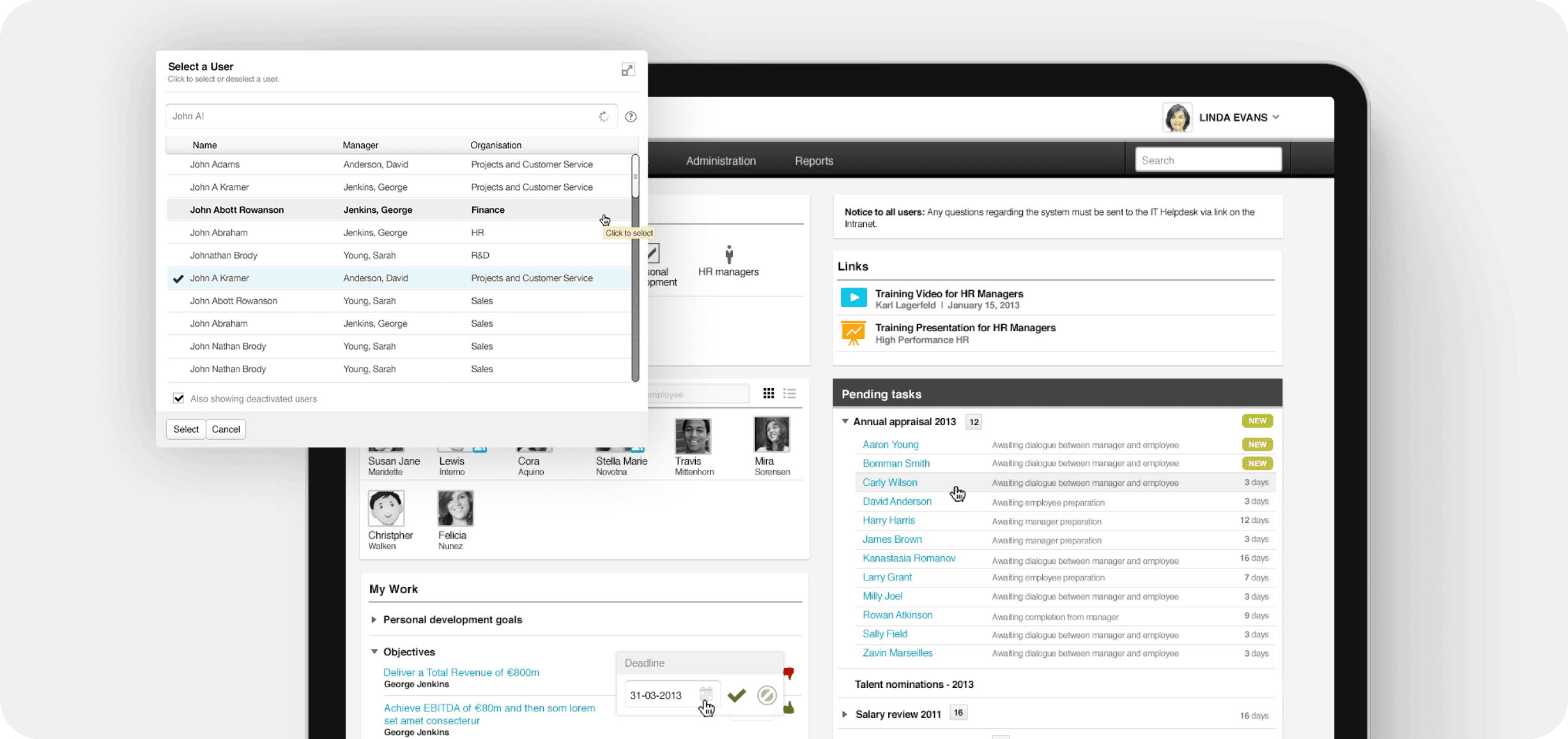This screenshot has width=1568, height=739.
Task: Open Training Presentation chart icon
Action: [854, 333]
